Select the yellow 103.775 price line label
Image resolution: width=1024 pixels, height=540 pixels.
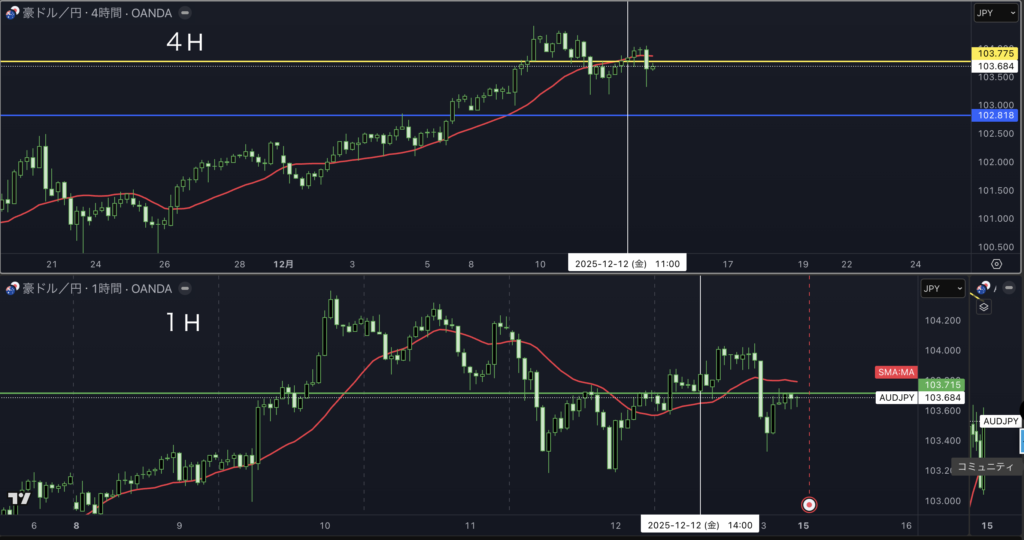click(x=997, y=53)
